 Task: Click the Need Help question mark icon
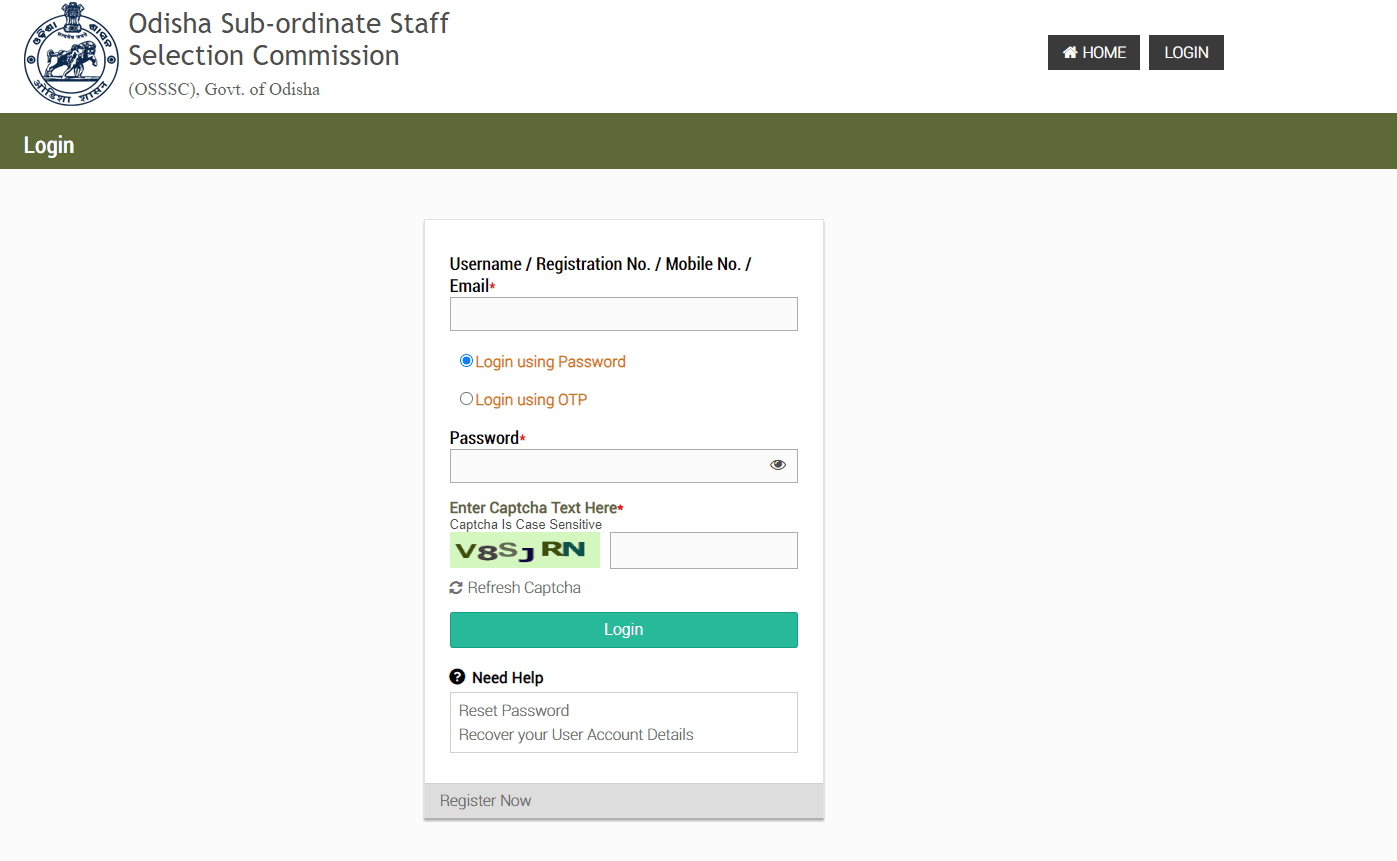457,677
